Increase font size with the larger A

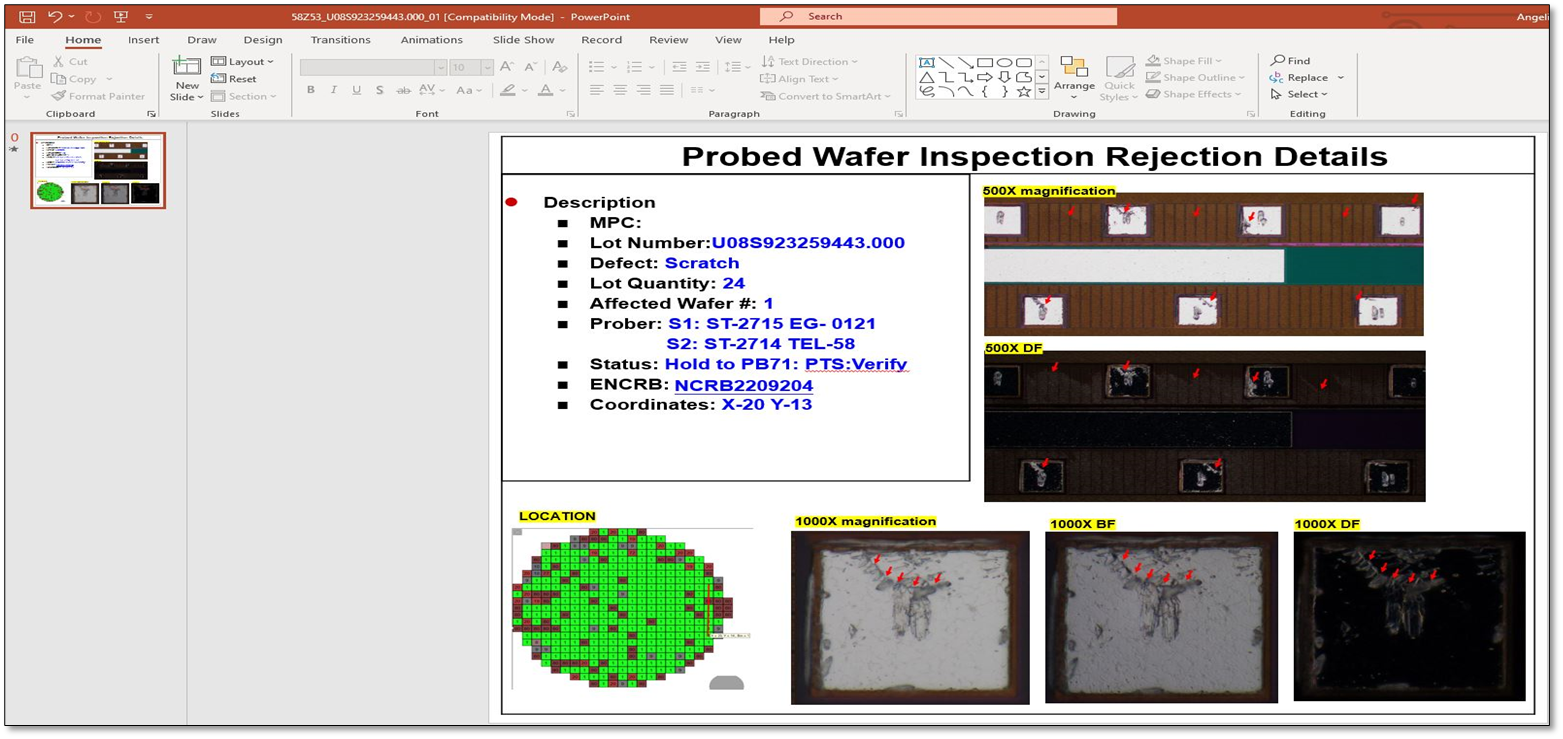(507, 67)
